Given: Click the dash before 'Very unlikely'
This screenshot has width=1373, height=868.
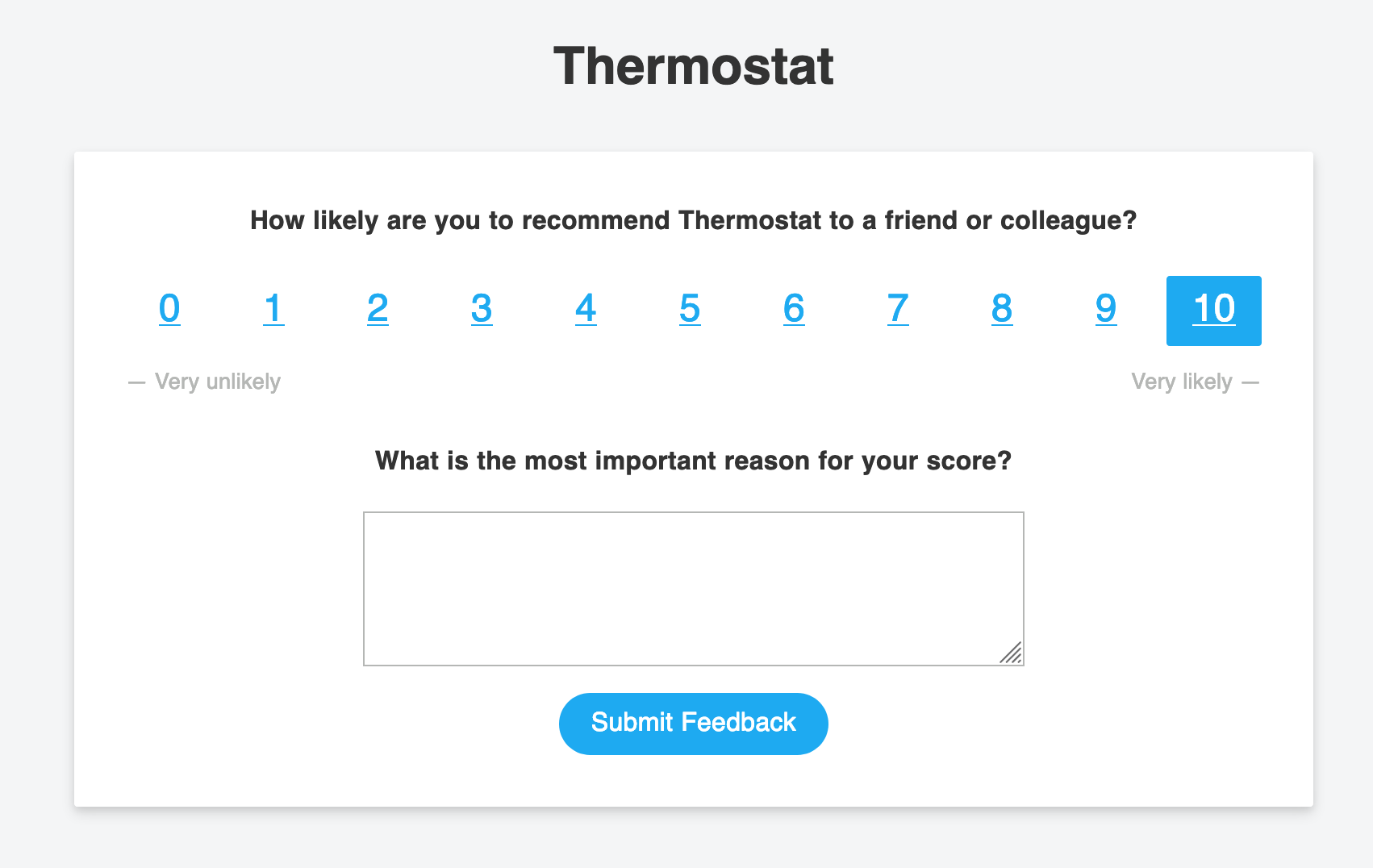Looking at the screenshot, I should 136,382.
